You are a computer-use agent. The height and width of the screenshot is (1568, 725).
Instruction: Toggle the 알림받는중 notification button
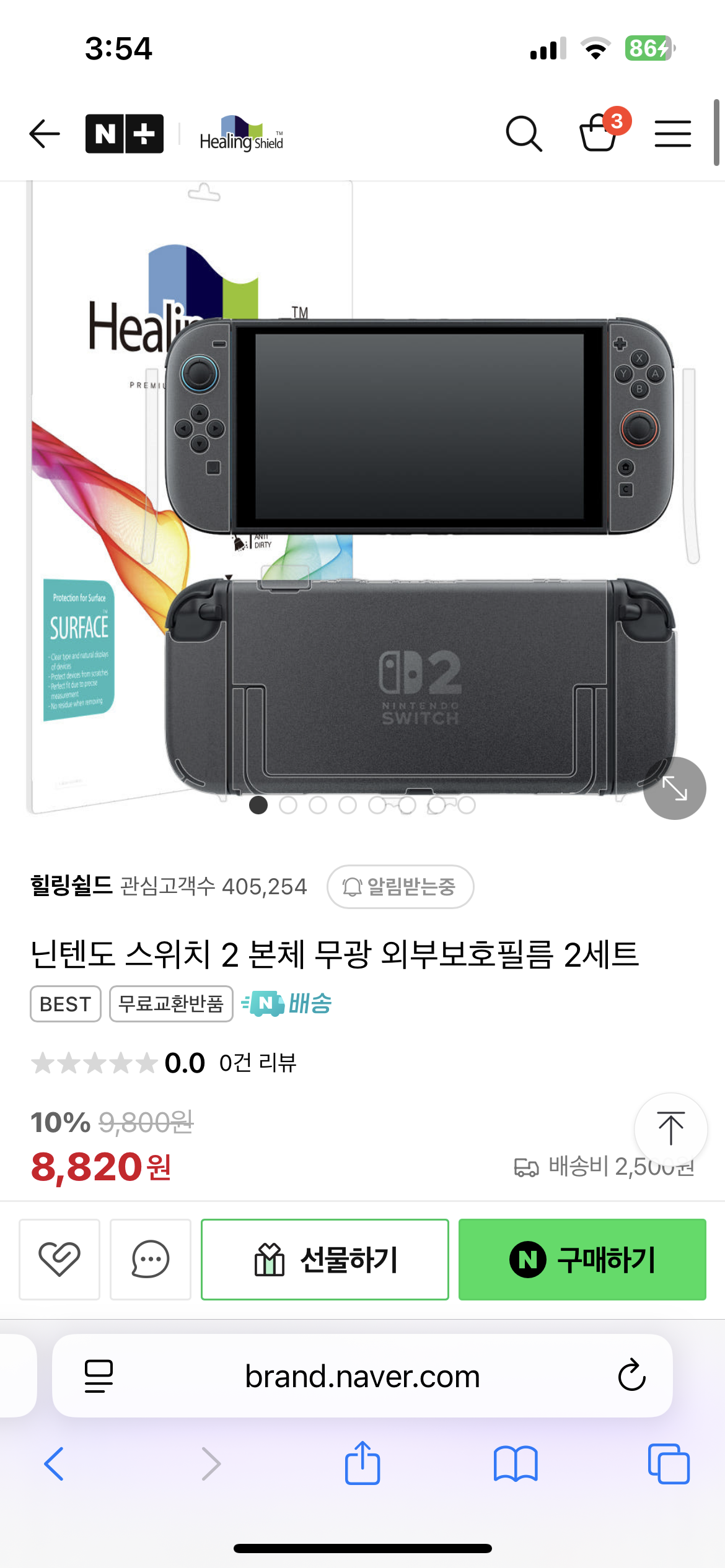click(x=400, y=887)
